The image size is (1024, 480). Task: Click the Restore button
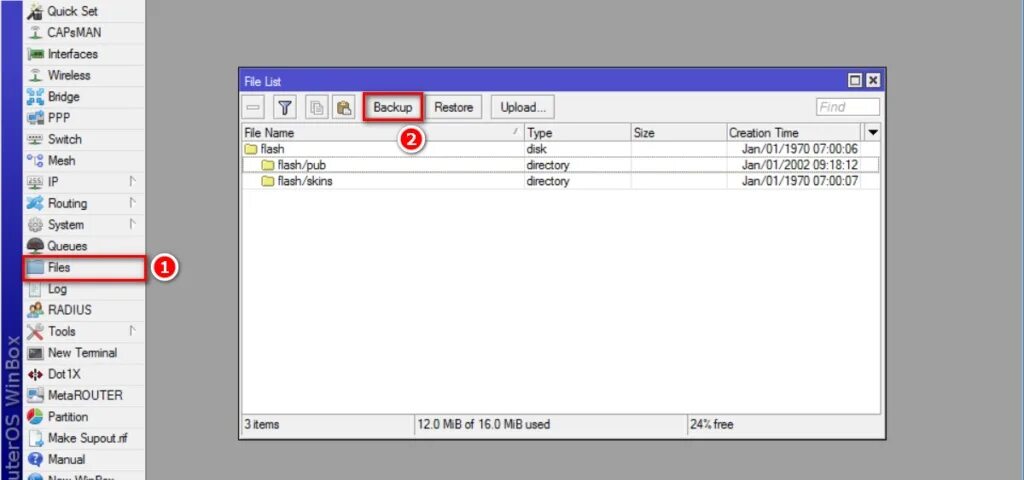[454, 107]
